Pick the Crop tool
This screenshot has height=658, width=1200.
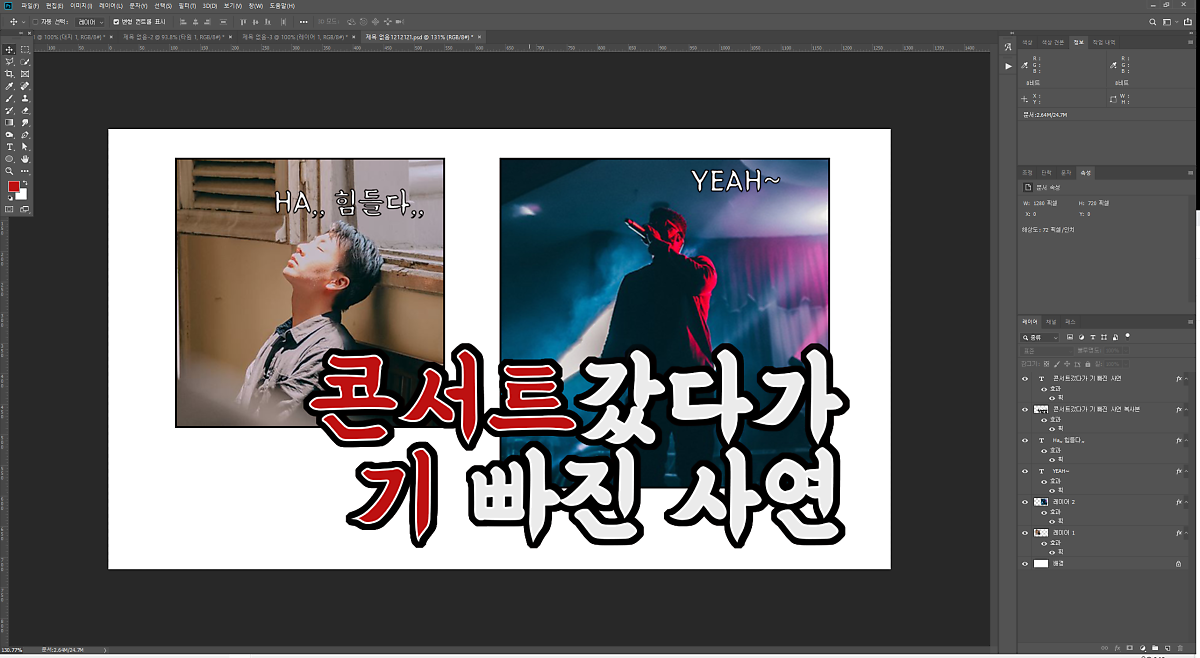(10, 74)
